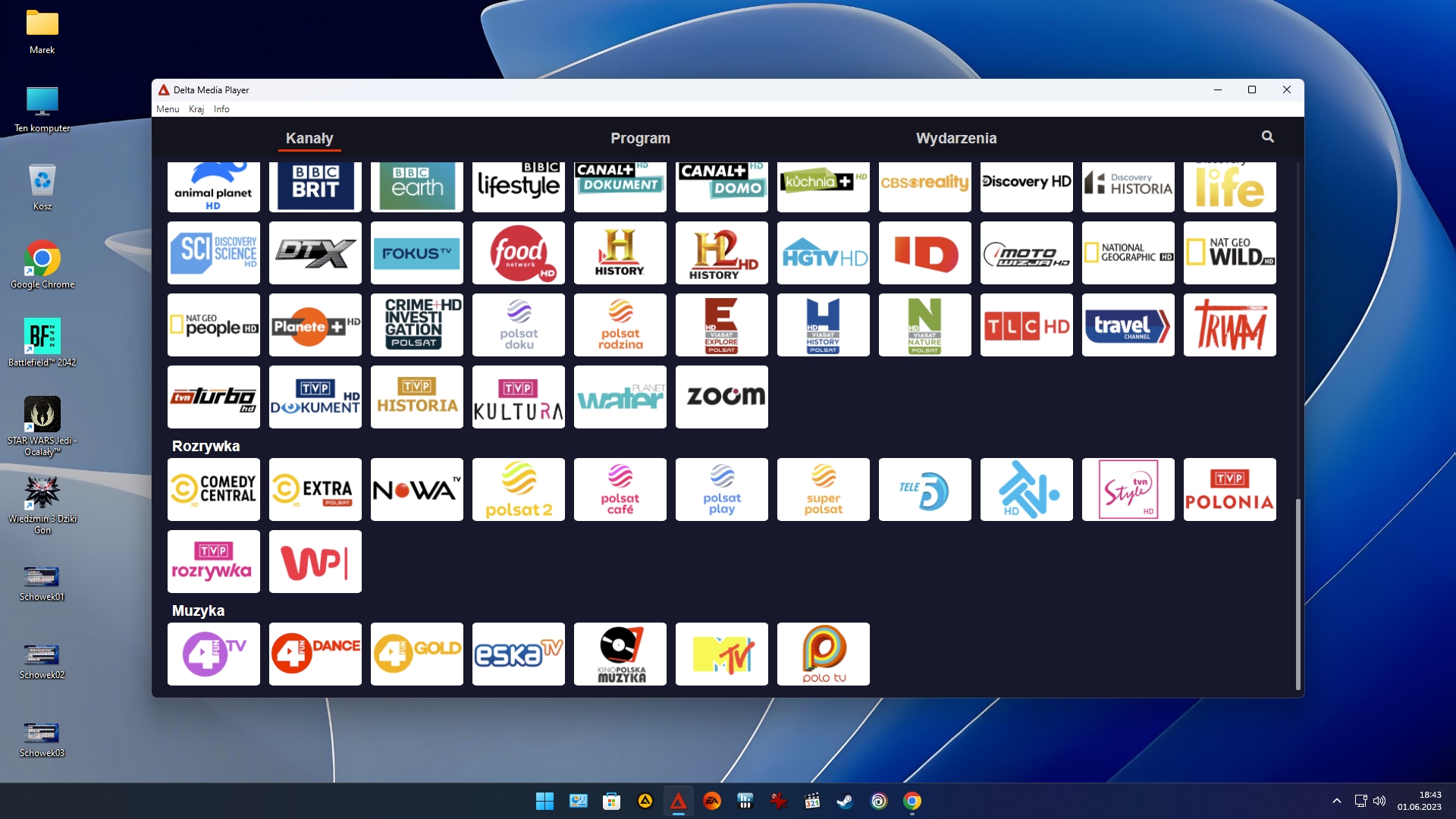Show hidden tray icons chevron
1456x819 pixels.
[x=1336, y=801]
